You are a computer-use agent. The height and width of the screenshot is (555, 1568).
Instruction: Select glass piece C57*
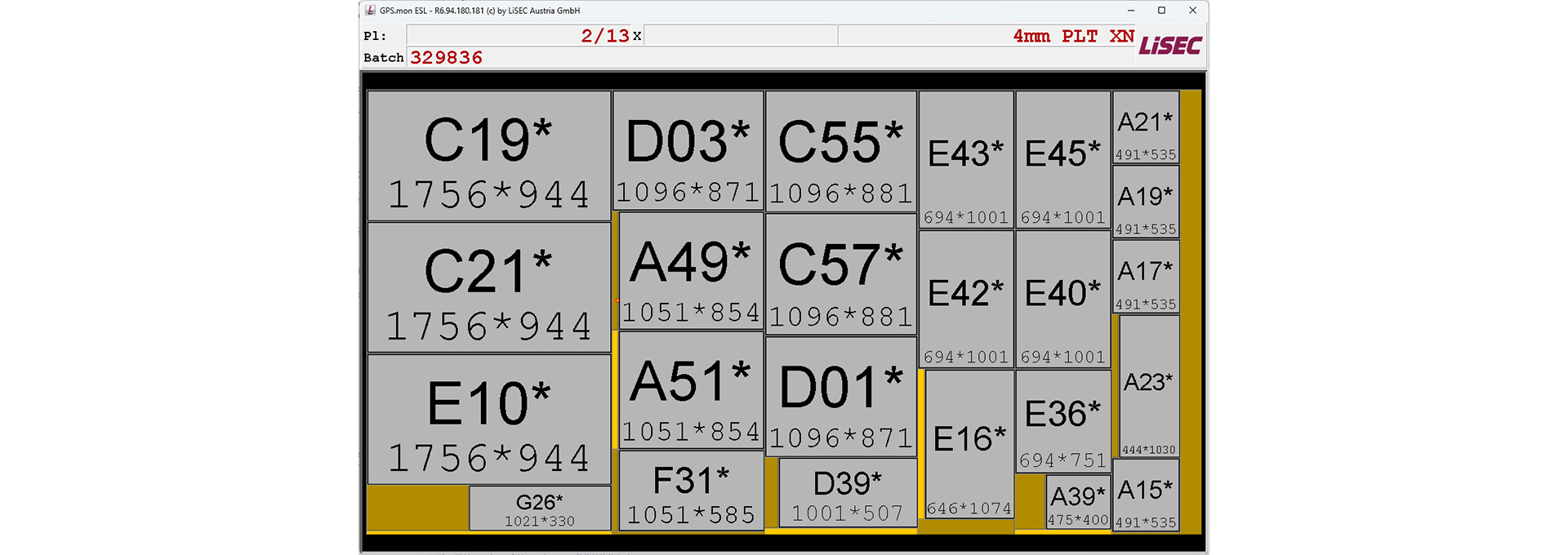pyautogui.click(x=841, y=275)
